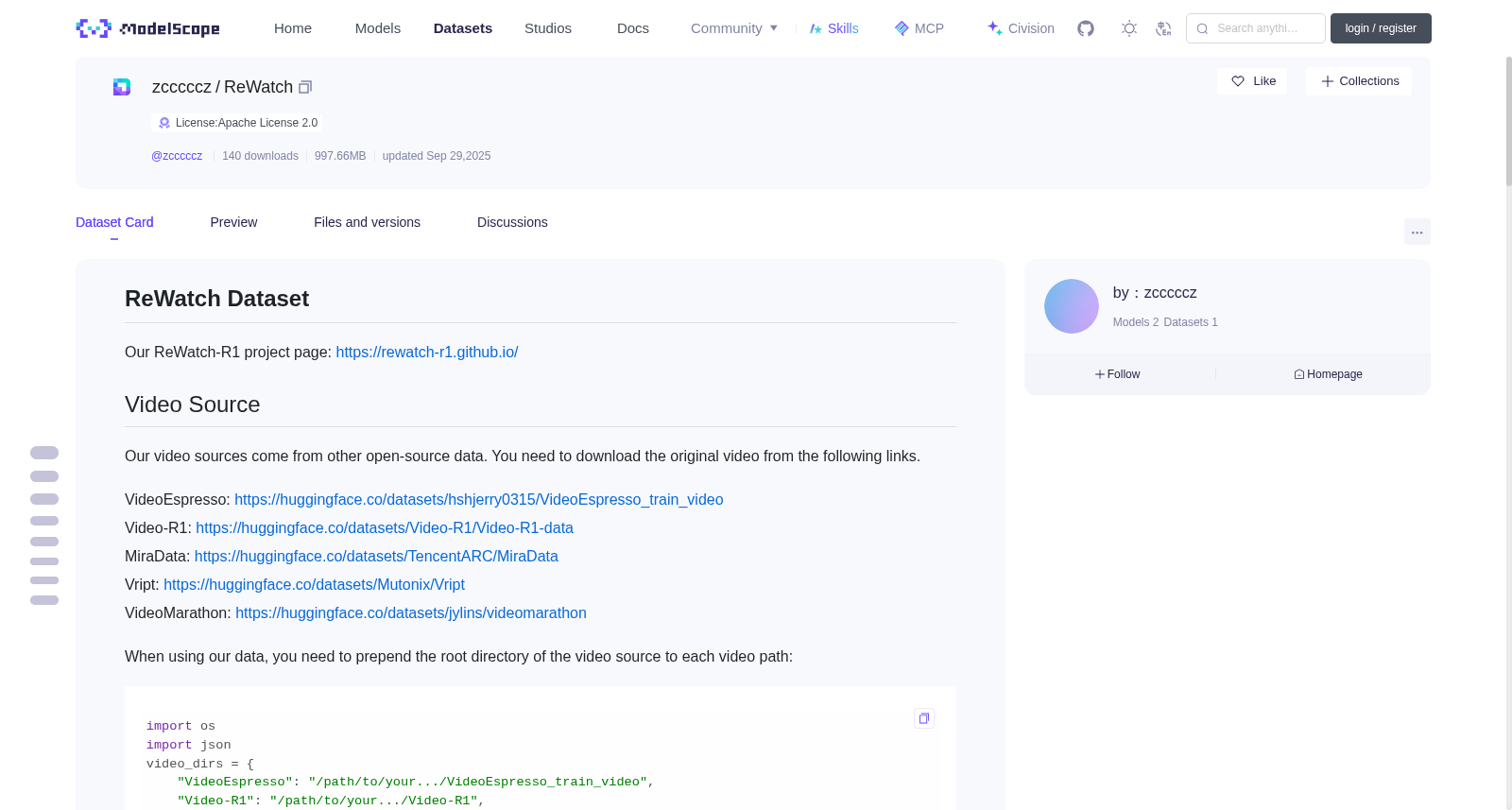The width and height of the screenshot is (1512, 810).
Task: Navigate to Studios
Action: (548, 28)
